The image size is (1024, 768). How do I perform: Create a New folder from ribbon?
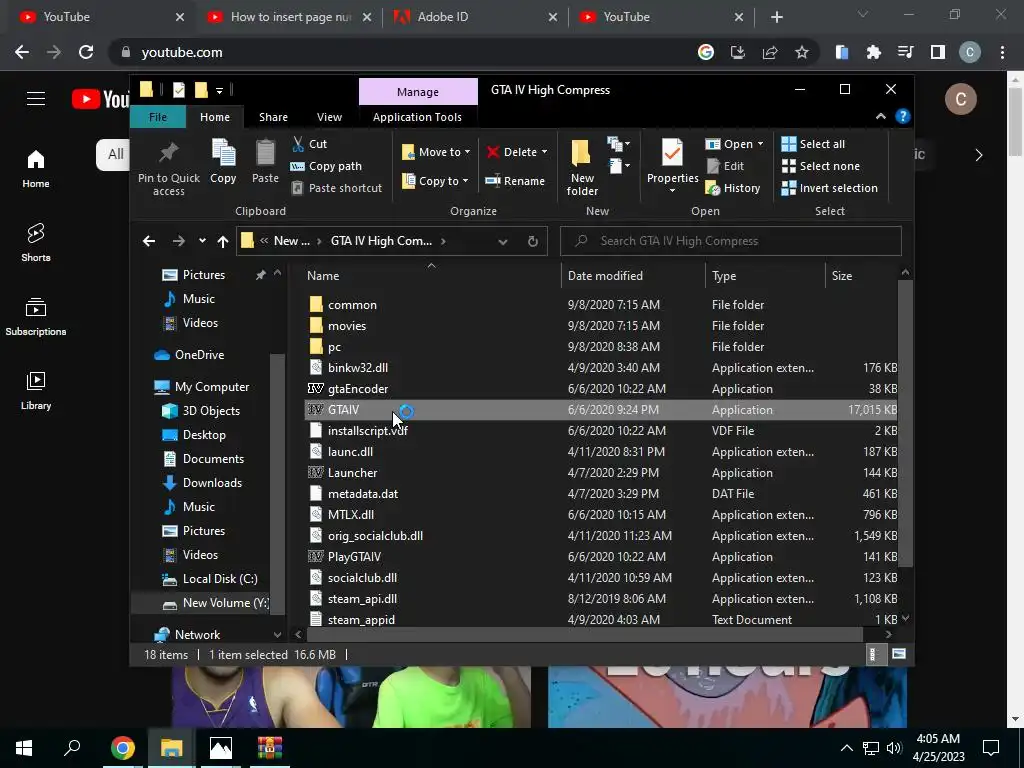[x=582, y=168]
